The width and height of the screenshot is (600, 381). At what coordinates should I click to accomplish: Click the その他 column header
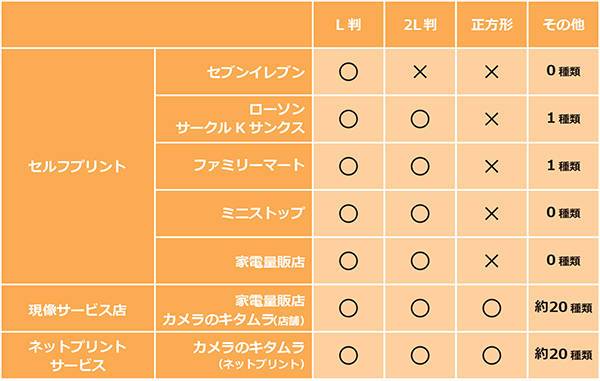pyautogui.click(x=563, y=25)
